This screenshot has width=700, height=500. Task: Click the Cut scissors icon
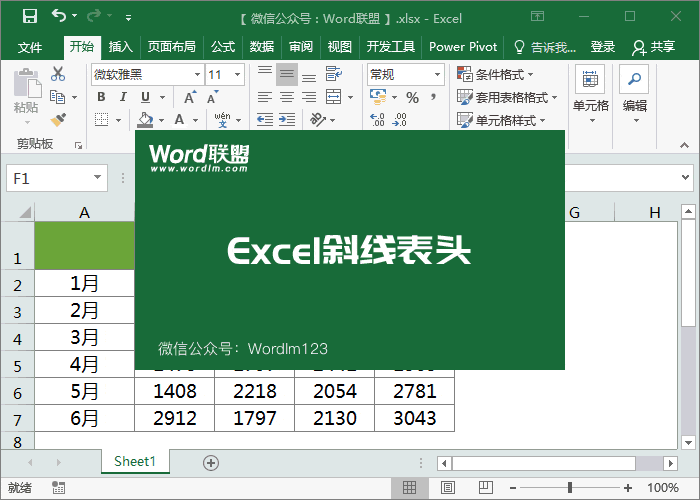point(58,74)
